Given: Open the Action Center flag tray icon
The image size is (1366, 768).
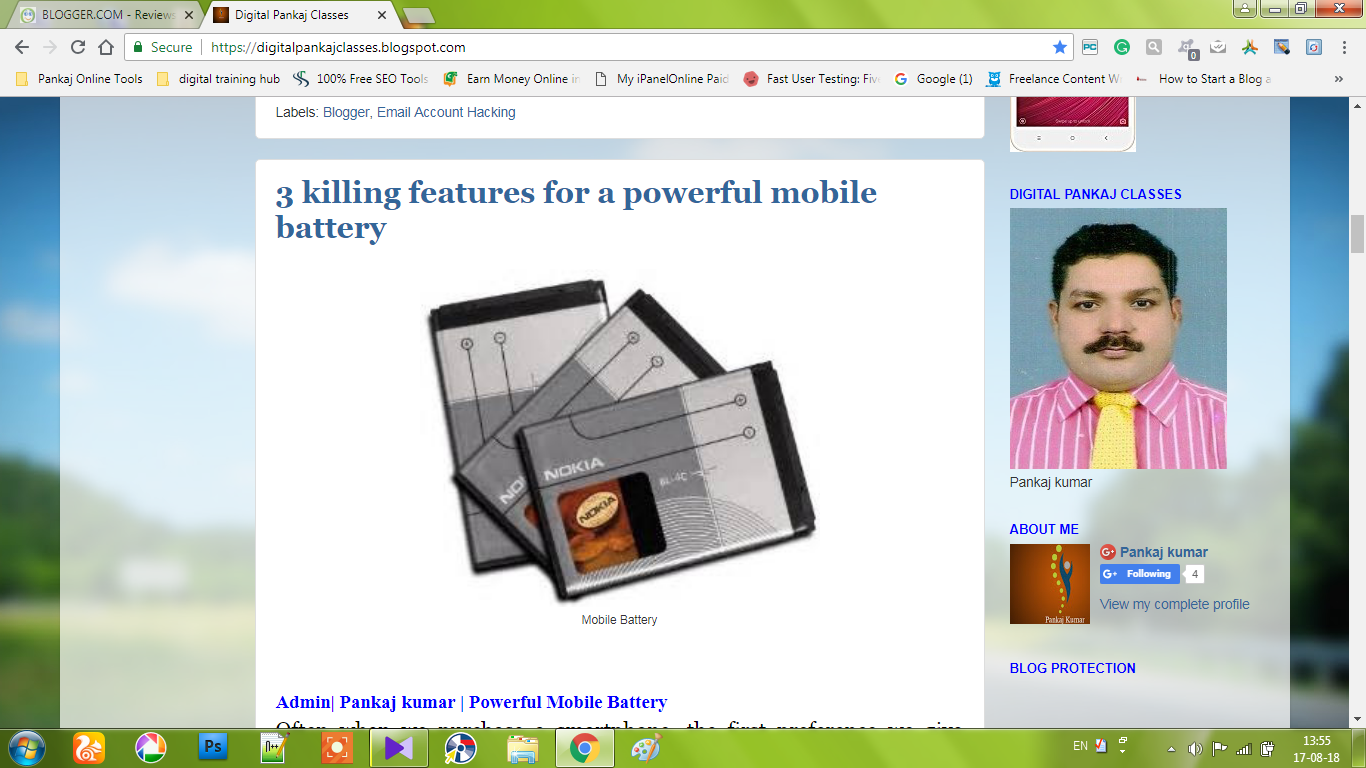Looking at the screenshot, I should point(1220,748).
